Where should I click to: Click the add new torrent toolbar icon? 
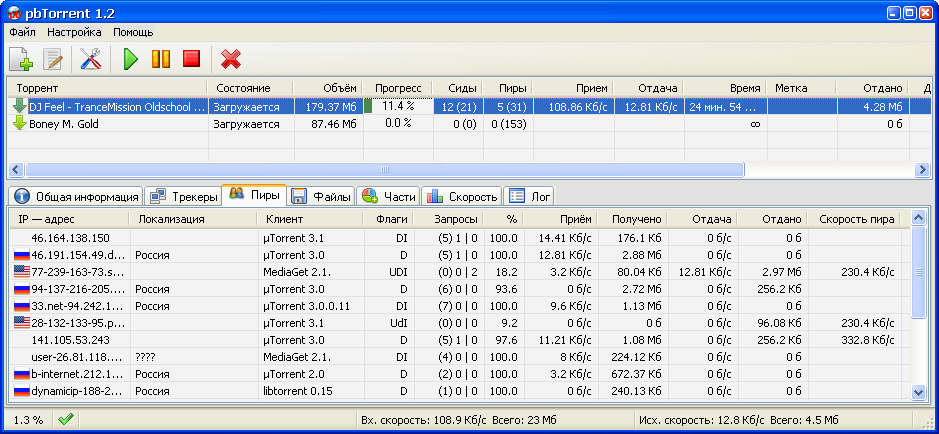(x=22, y=60)
